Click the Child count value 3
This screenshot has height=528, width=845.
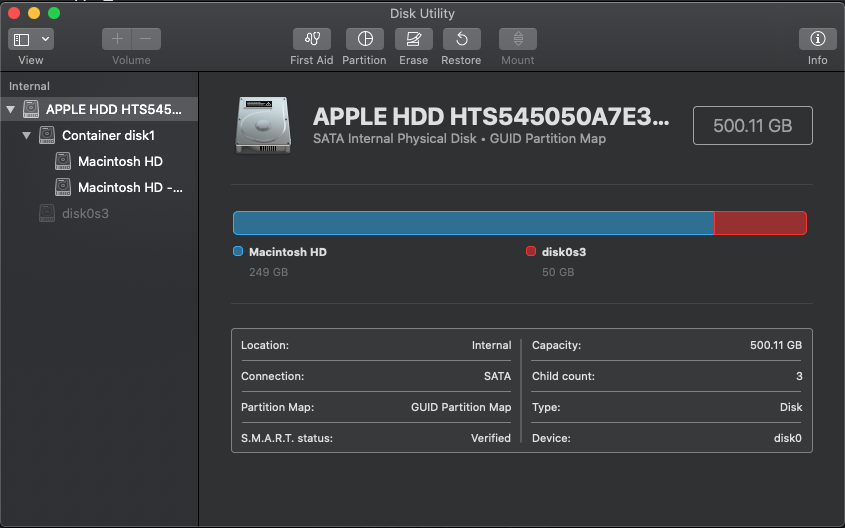click(799, 376)
